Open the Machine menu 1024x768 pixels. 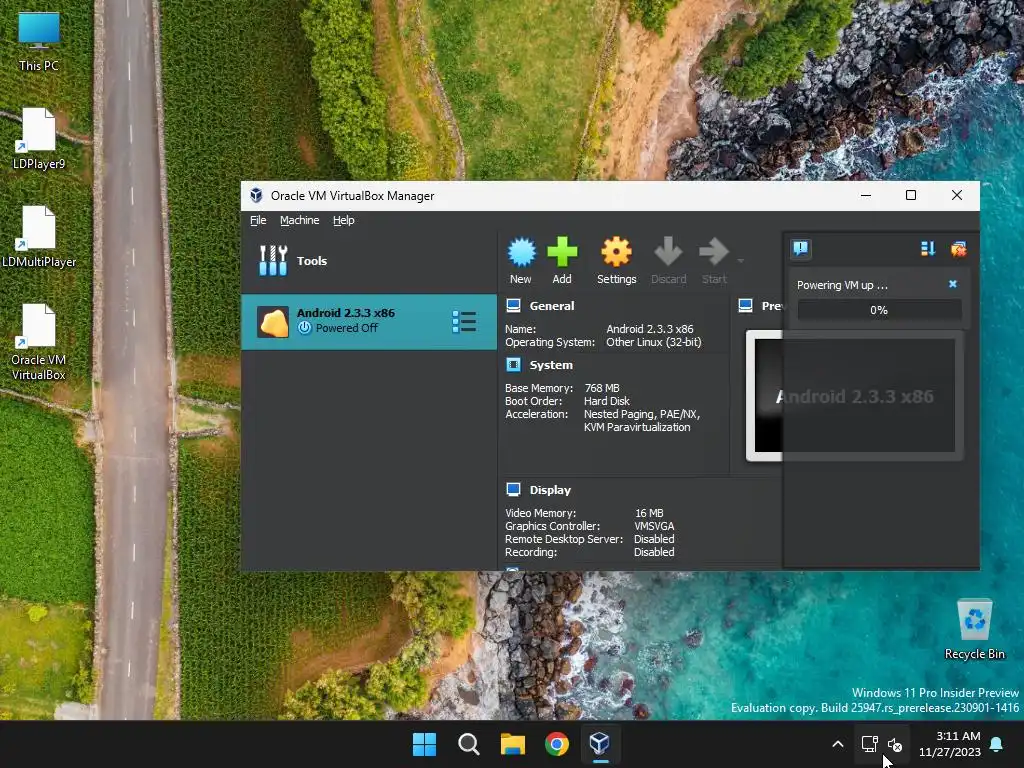click(x=299, y=220)
